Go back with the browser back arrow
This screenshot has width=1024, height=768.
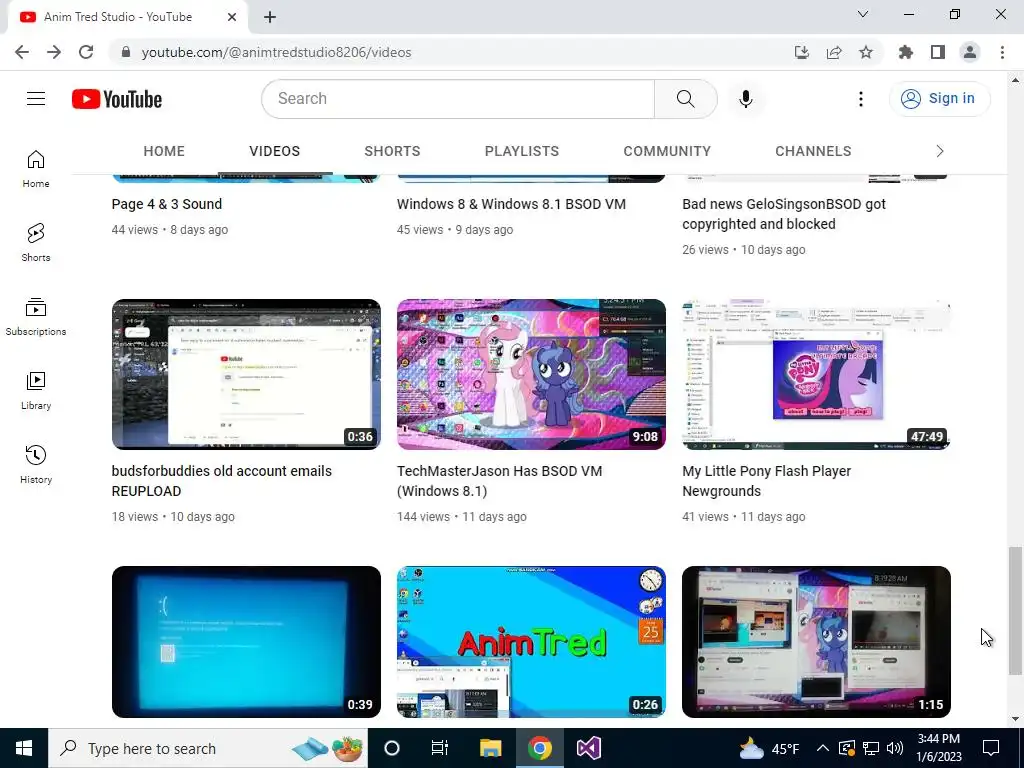[x=22, y=52]
